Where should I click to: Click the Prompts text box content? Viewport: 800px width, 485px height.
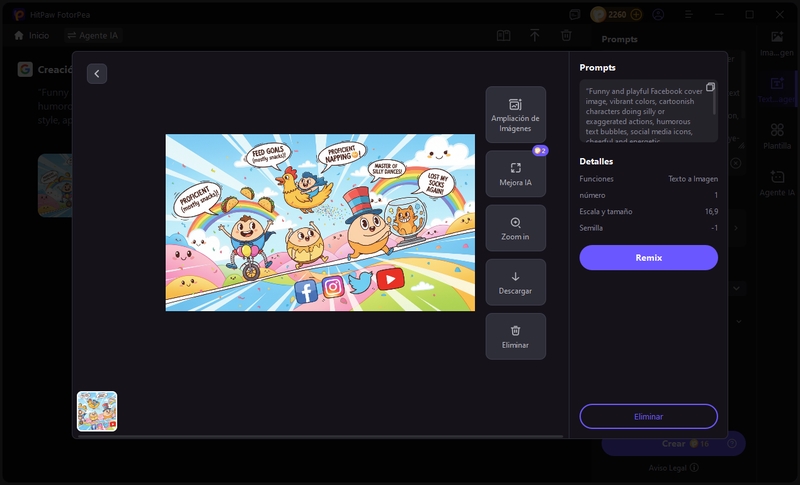click(x=645, y=112)
